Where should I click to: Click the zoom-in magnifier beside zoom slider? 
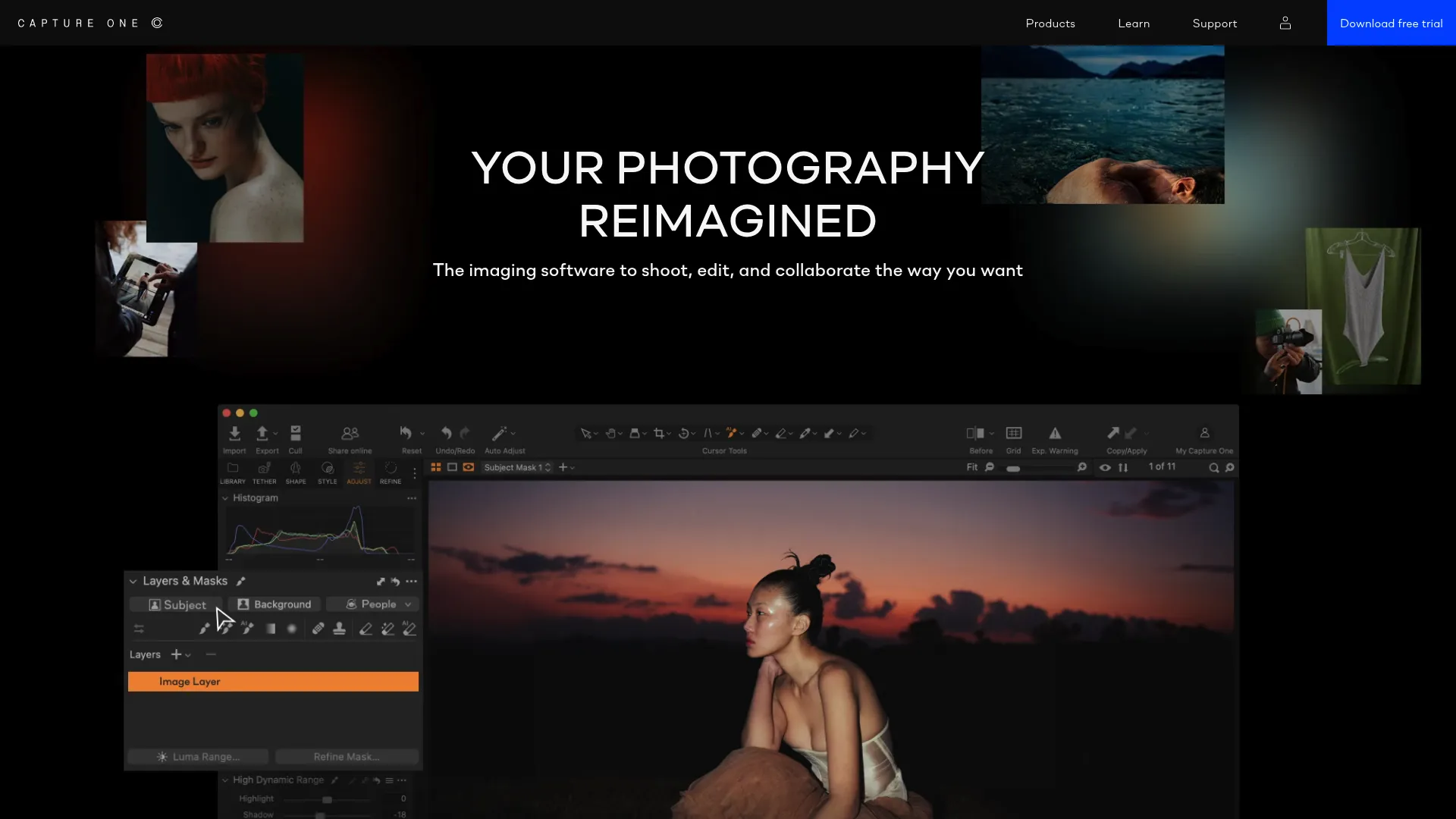(x=1082, y=467)
